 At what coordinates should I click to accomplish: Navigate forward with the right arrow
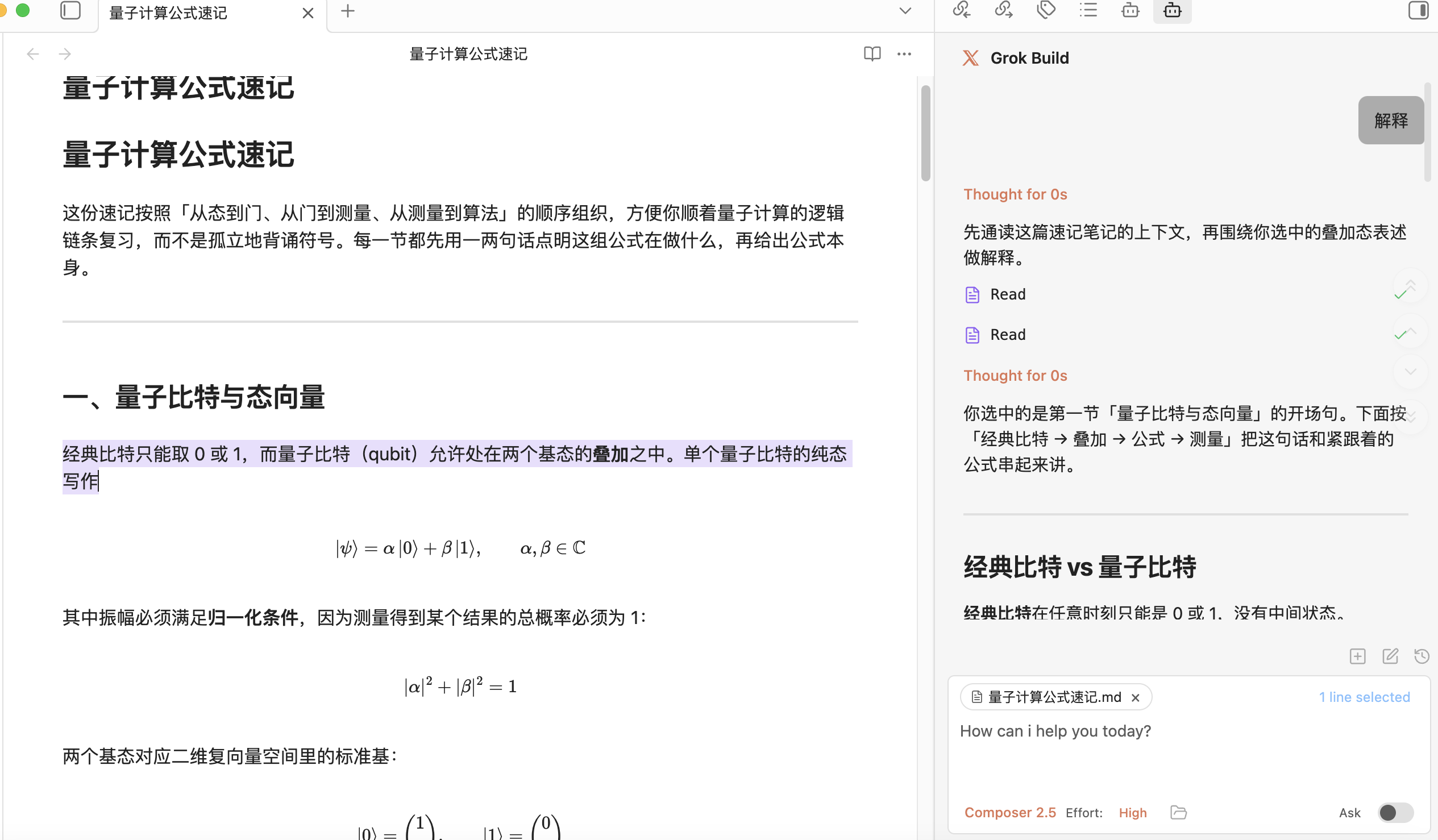pos(65,54)
